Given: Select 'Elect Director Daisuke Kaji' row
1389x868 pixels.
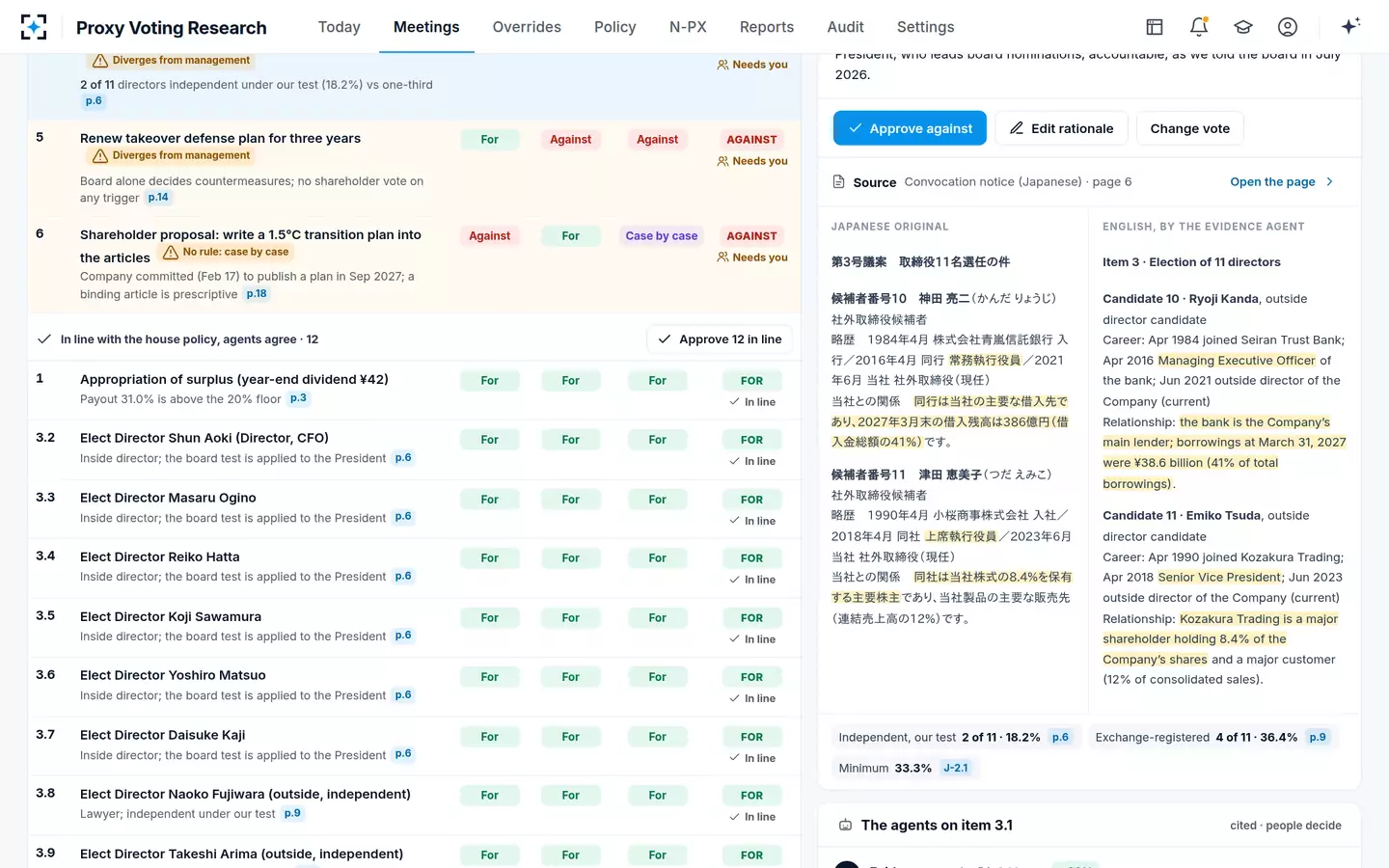Looking at the screenshot, I should (415, 746).
